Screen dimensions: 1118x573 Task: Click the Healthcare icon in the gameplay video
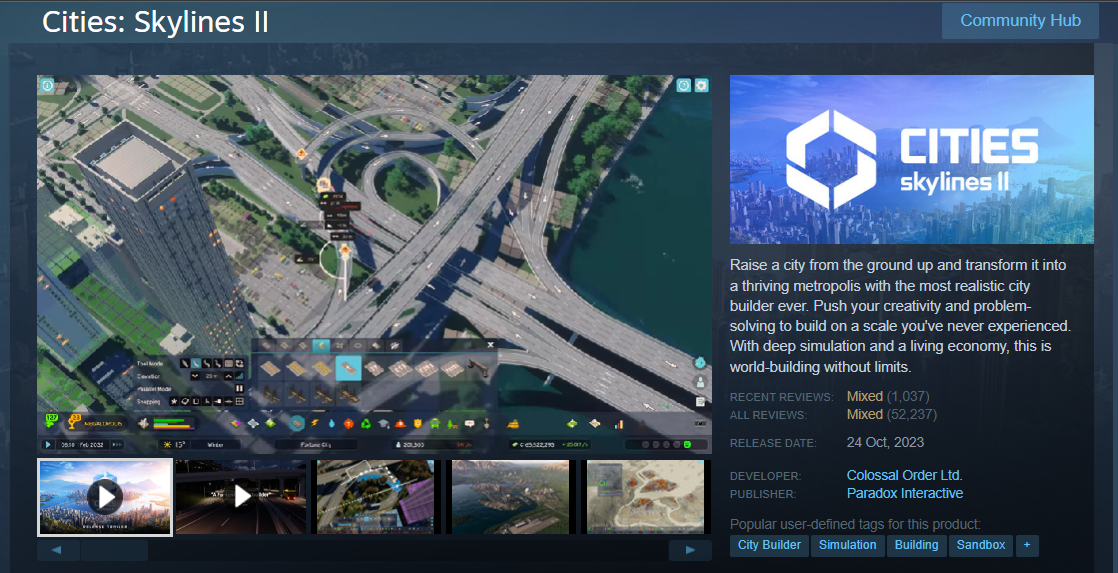348,423
